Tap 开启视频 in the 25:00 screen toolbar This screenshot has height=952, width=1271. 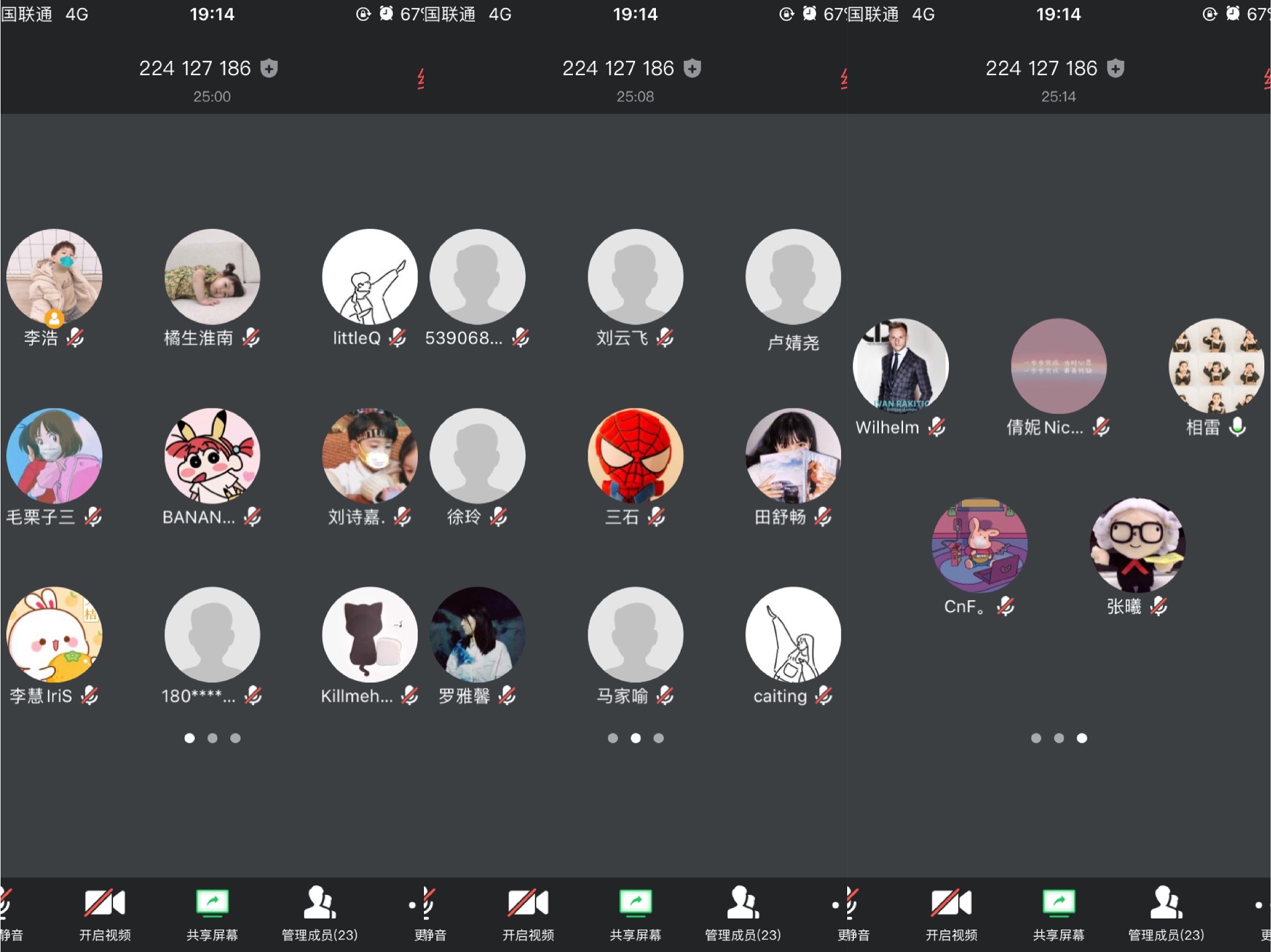[105, 915]
